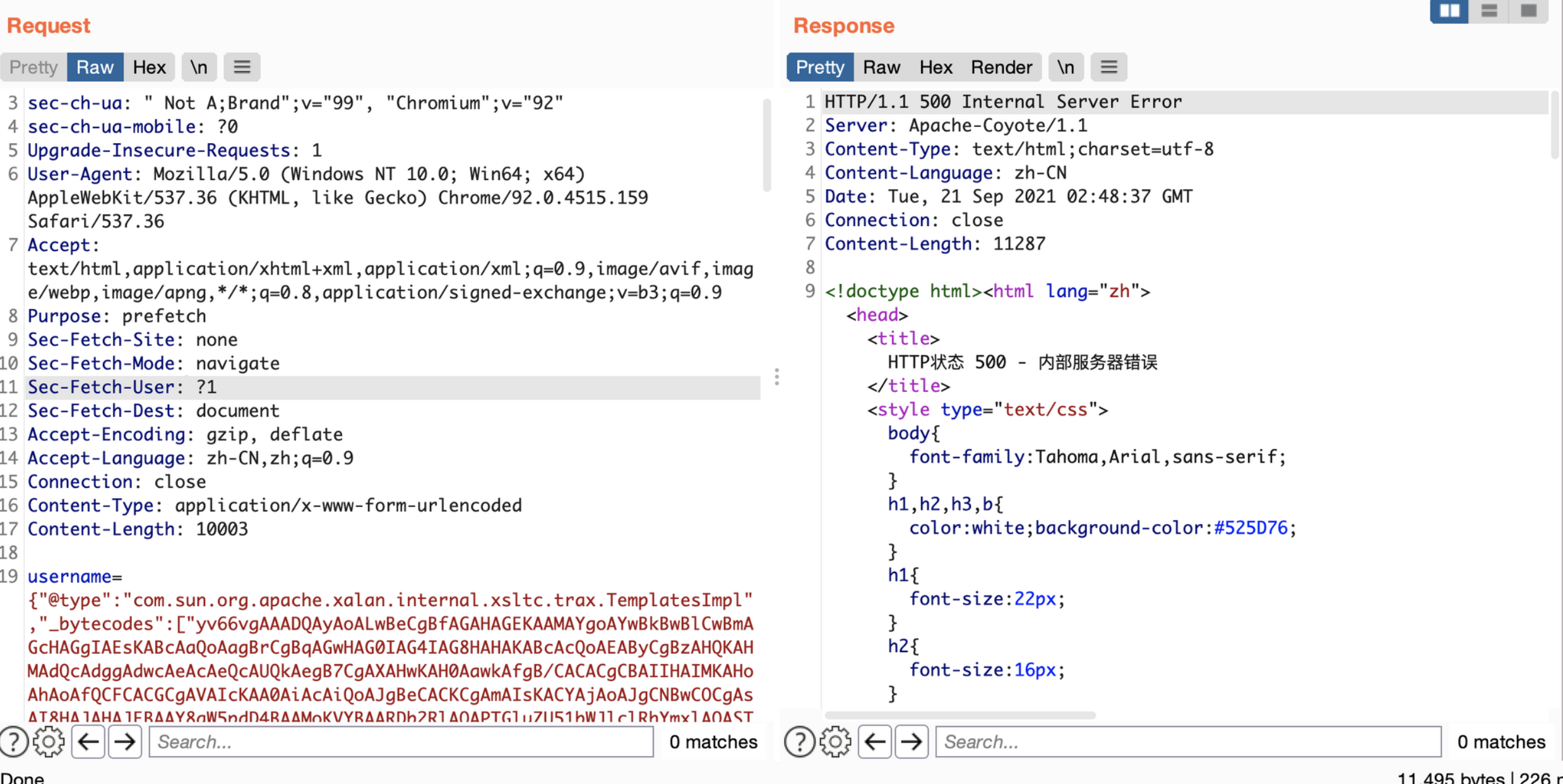Go to previous match in Response
This screenshot has height=784, width=1563.
pyautogui.click(x=874, y=742)
